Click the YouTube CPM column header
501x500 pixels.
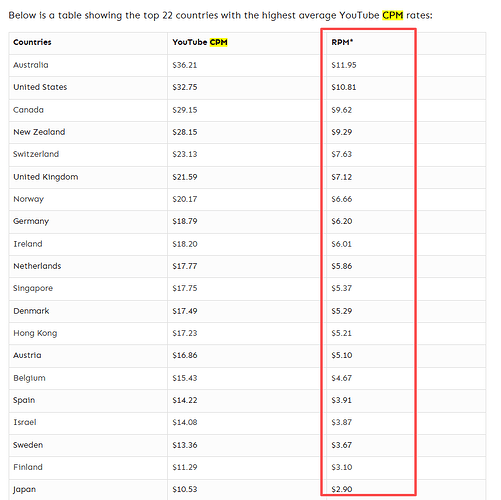200,42
